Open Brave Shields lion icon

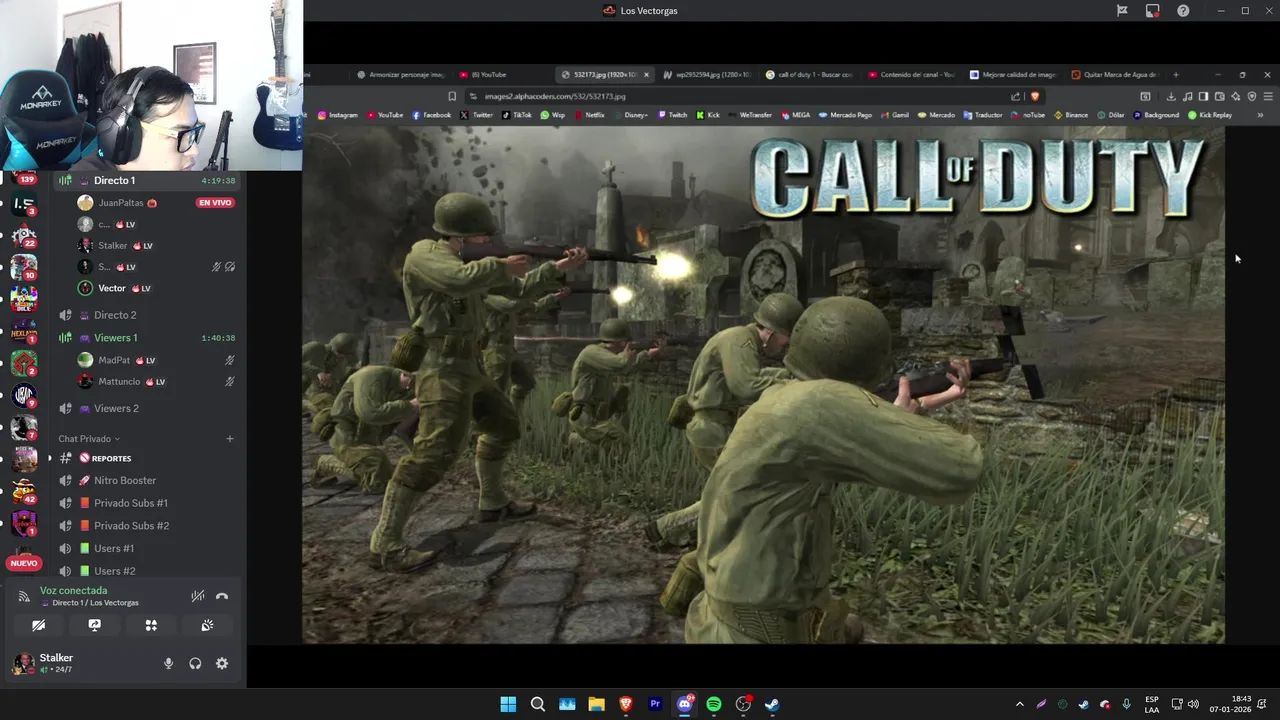click(x=1035, y=96)
